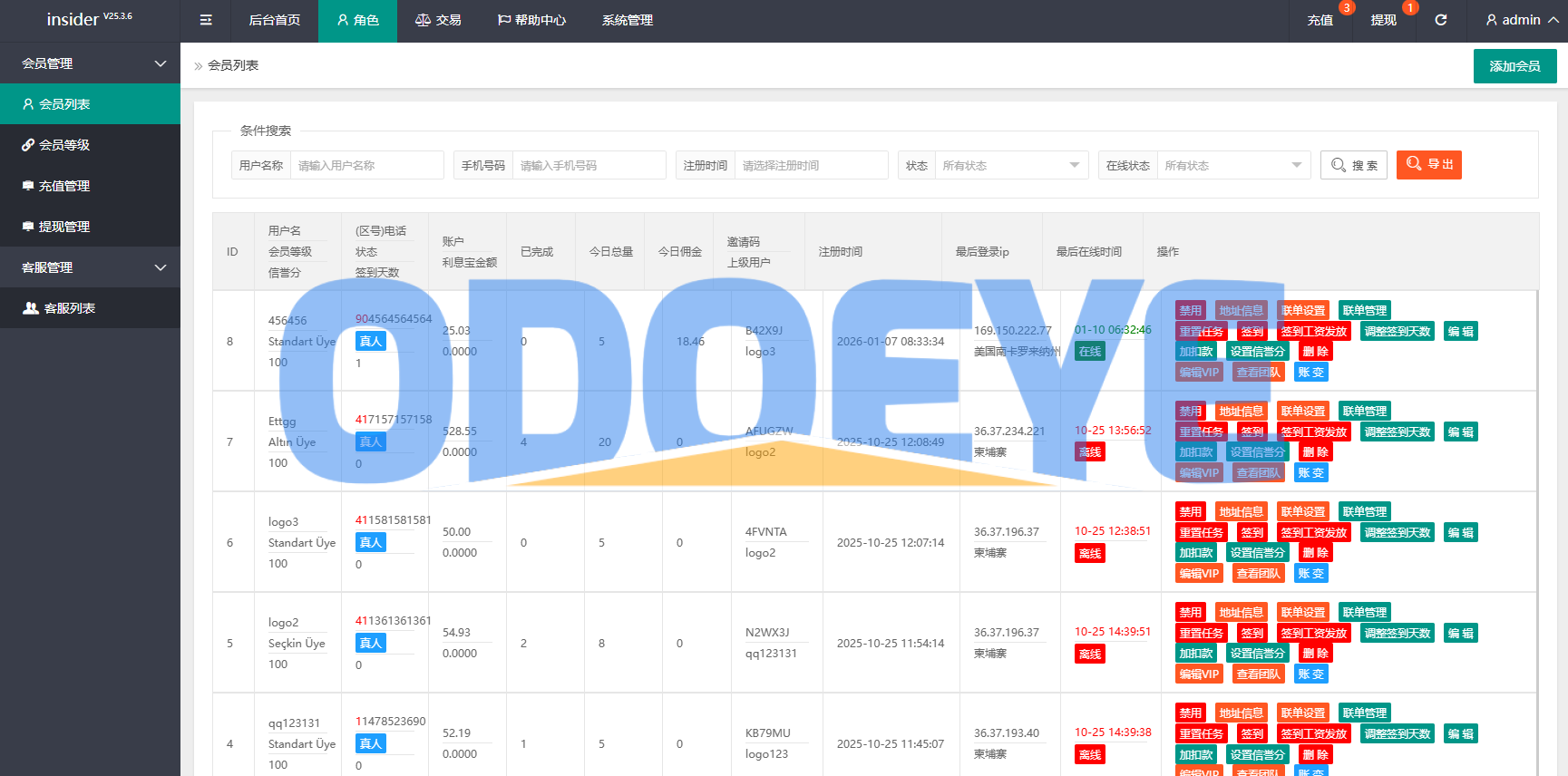
Task: Open 会员等级 in the sidebar
Action: click(x=63, y=145)
